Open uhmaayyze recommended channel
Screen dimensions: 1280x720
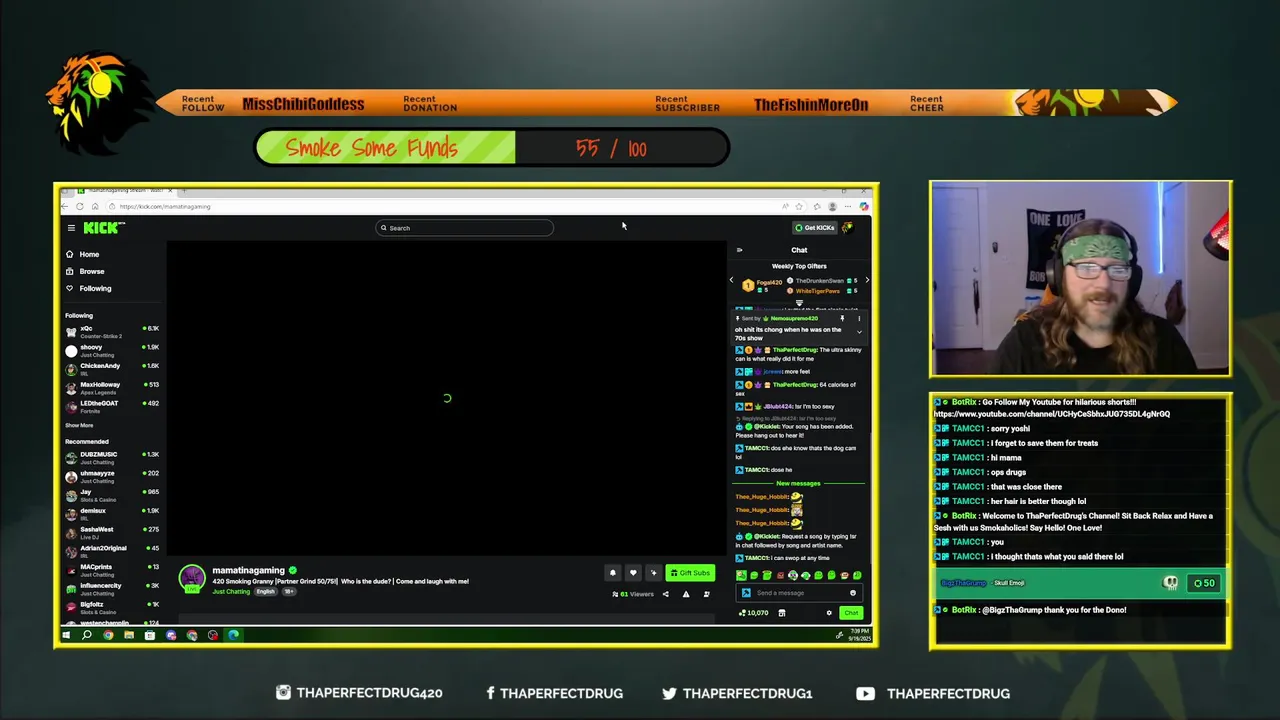tap(112, 476)
